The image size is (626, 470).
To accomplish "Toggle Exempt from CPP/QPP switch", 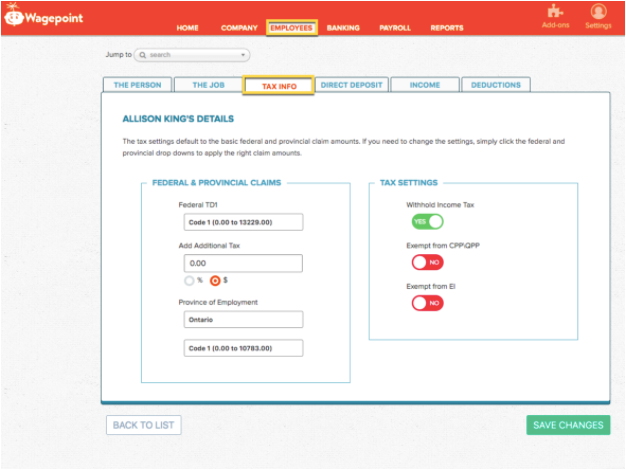I will (428, 262).
